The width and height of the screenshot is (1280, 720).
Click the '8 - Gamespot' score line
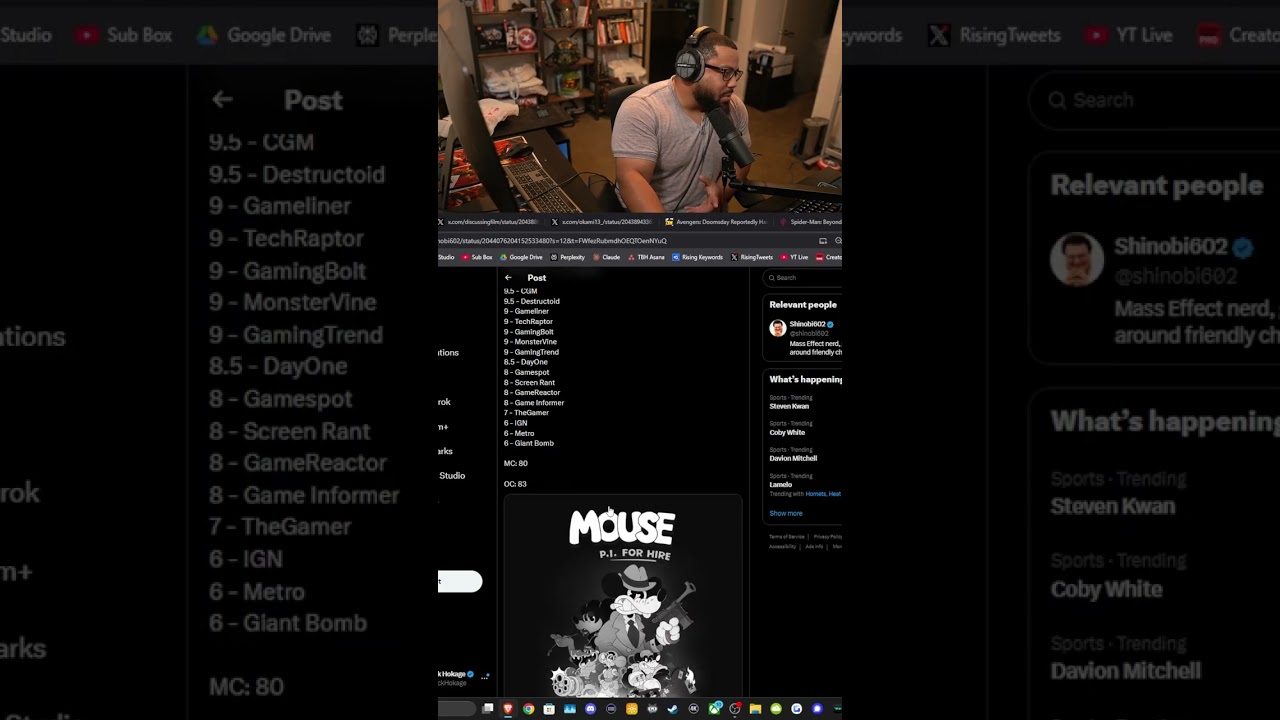(x=527, y=373)
